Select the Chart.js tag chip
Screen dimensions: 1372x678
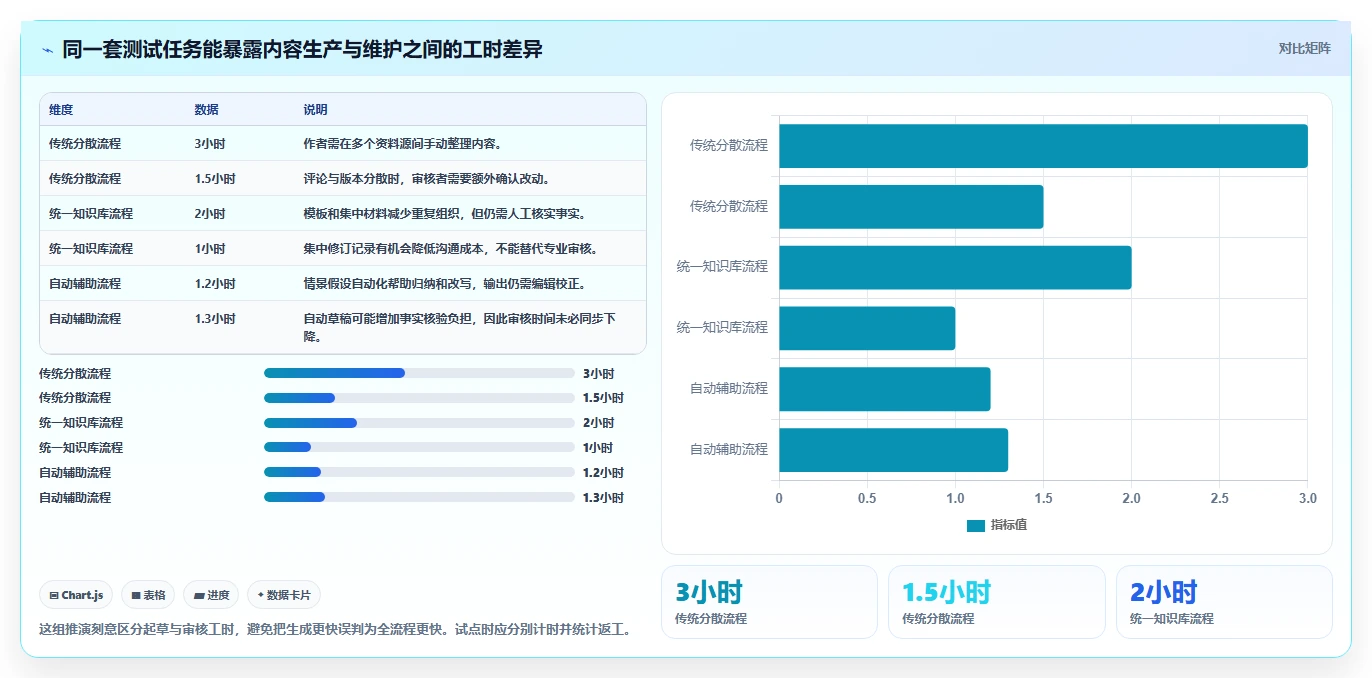[x=77, y=595]
